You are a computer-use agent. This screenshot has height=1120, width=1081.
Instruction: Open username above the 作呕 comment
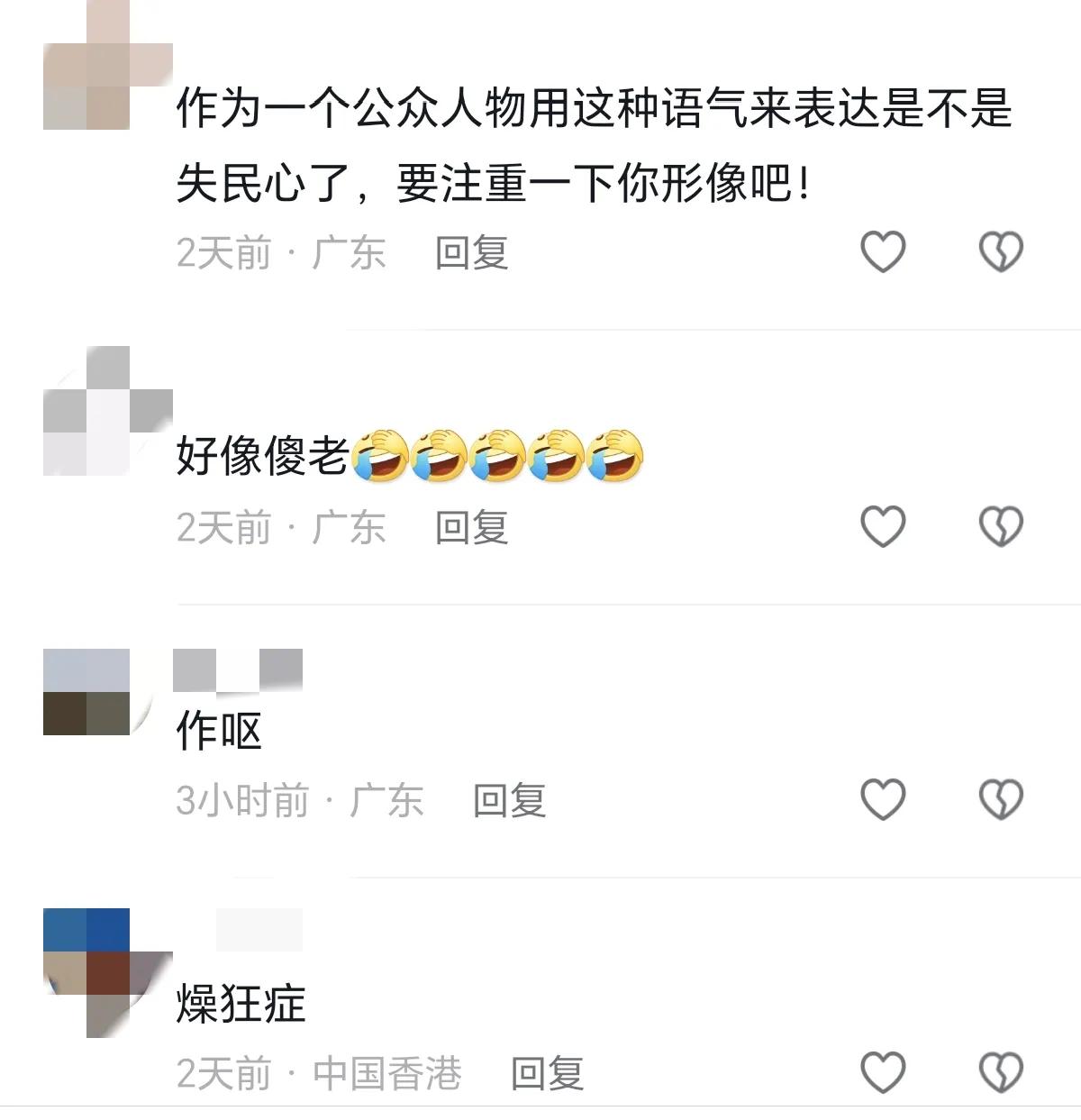(x=238, y=670)
